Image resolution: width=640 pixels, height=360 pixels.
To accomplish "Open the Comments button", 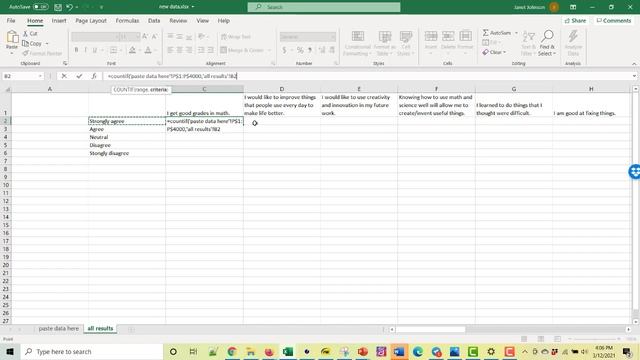I will coord(613,20).
